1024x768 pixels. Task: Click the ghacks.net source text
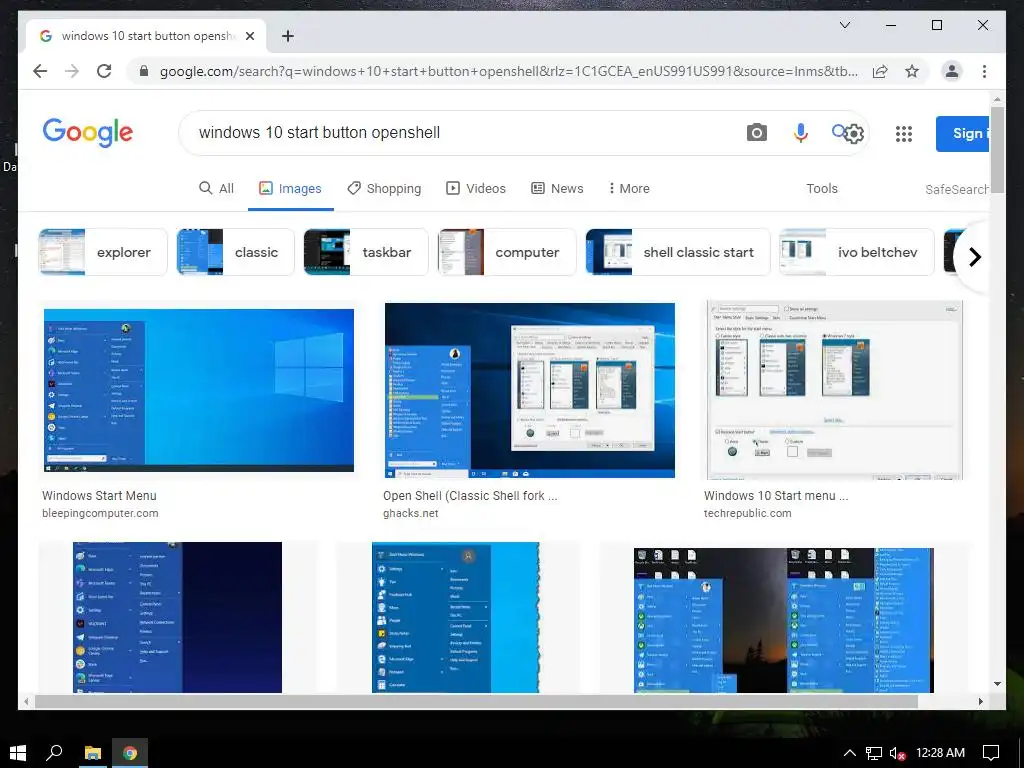click(x=410, y=513)
